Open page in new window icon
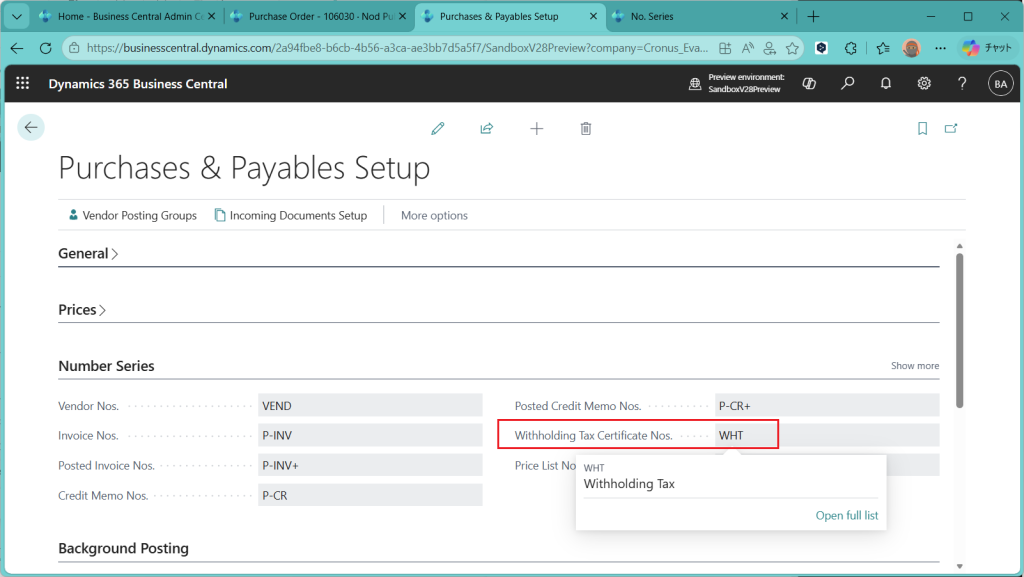 (x=951, y=128)
